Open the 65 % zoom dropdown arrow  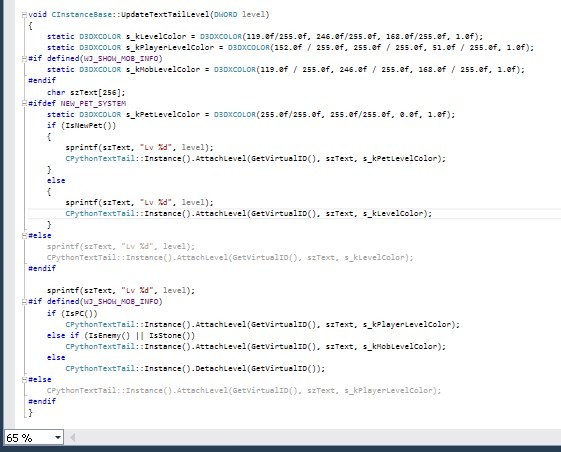(57, 437)
